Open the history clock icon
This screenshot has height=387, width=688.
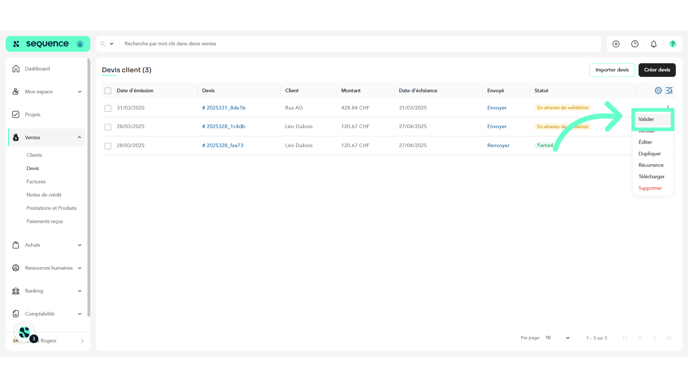634,44
